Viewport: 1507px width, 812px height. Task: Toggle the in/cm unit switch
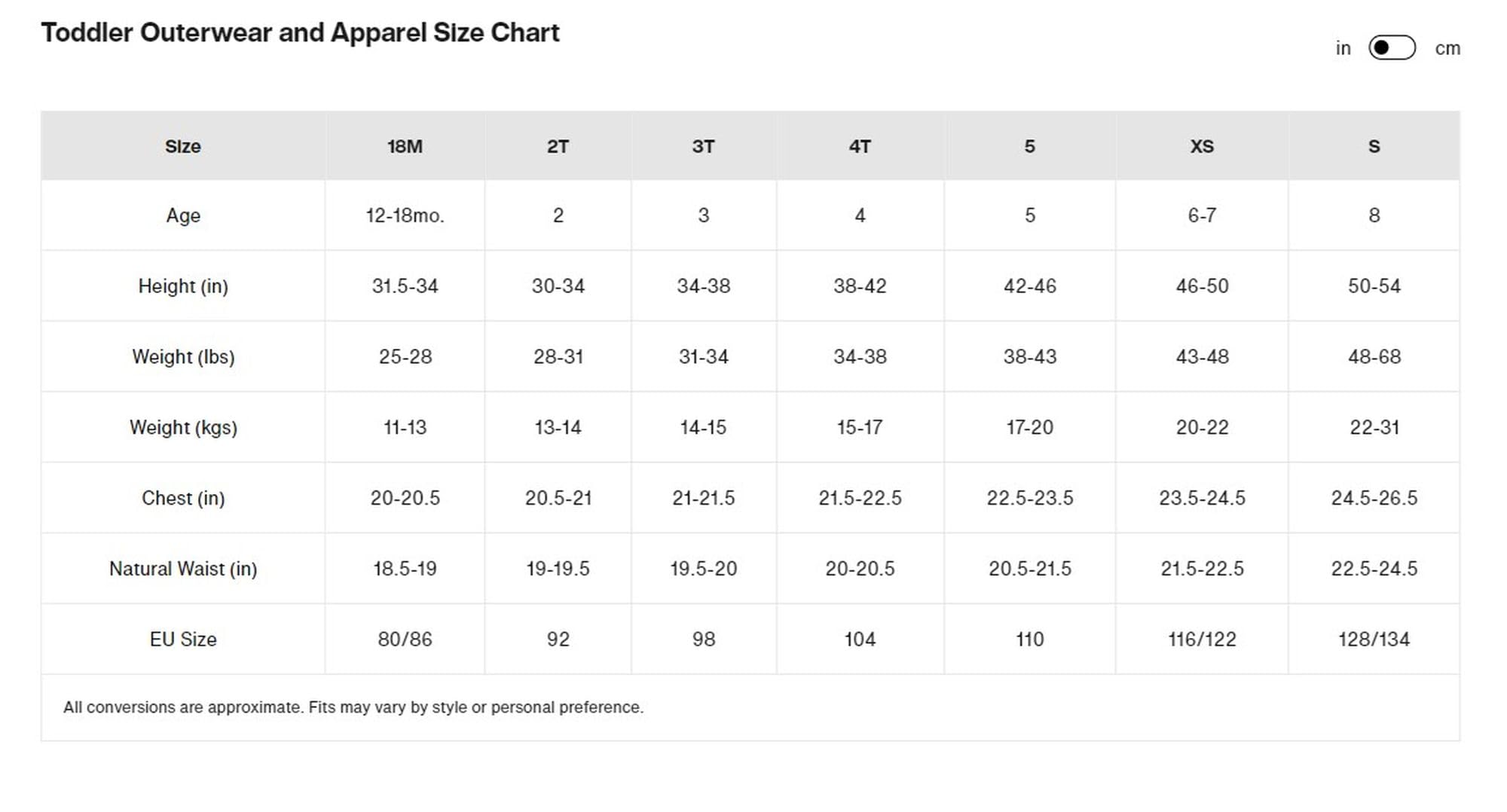1392,48
